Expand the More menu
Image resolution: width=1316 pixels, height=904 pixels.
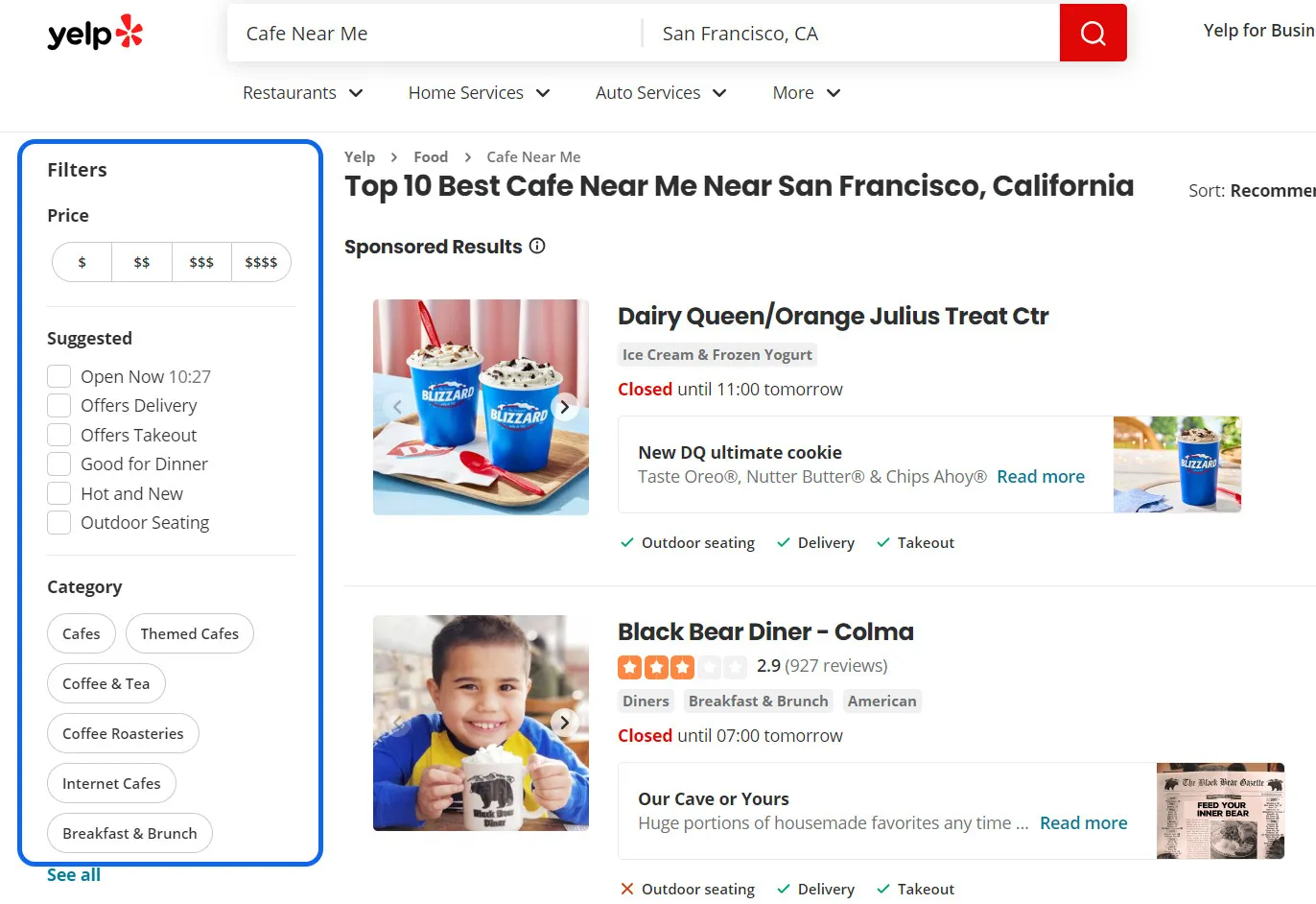point(806,92)
